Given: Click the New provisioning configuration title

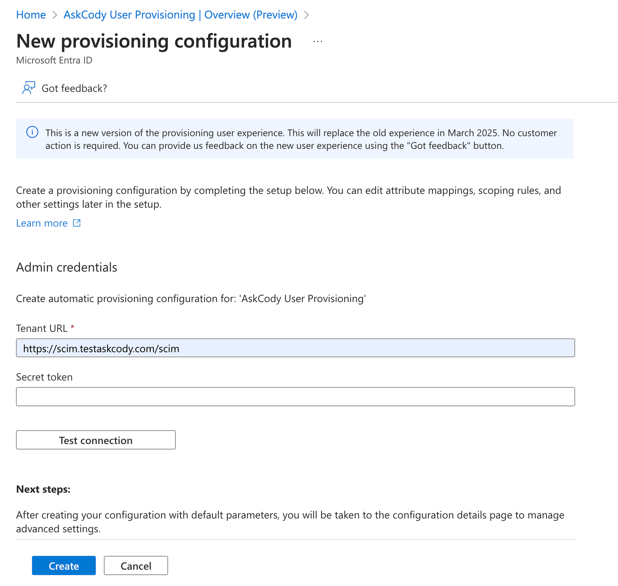Looking at the screenshot, I should point(154,41).
